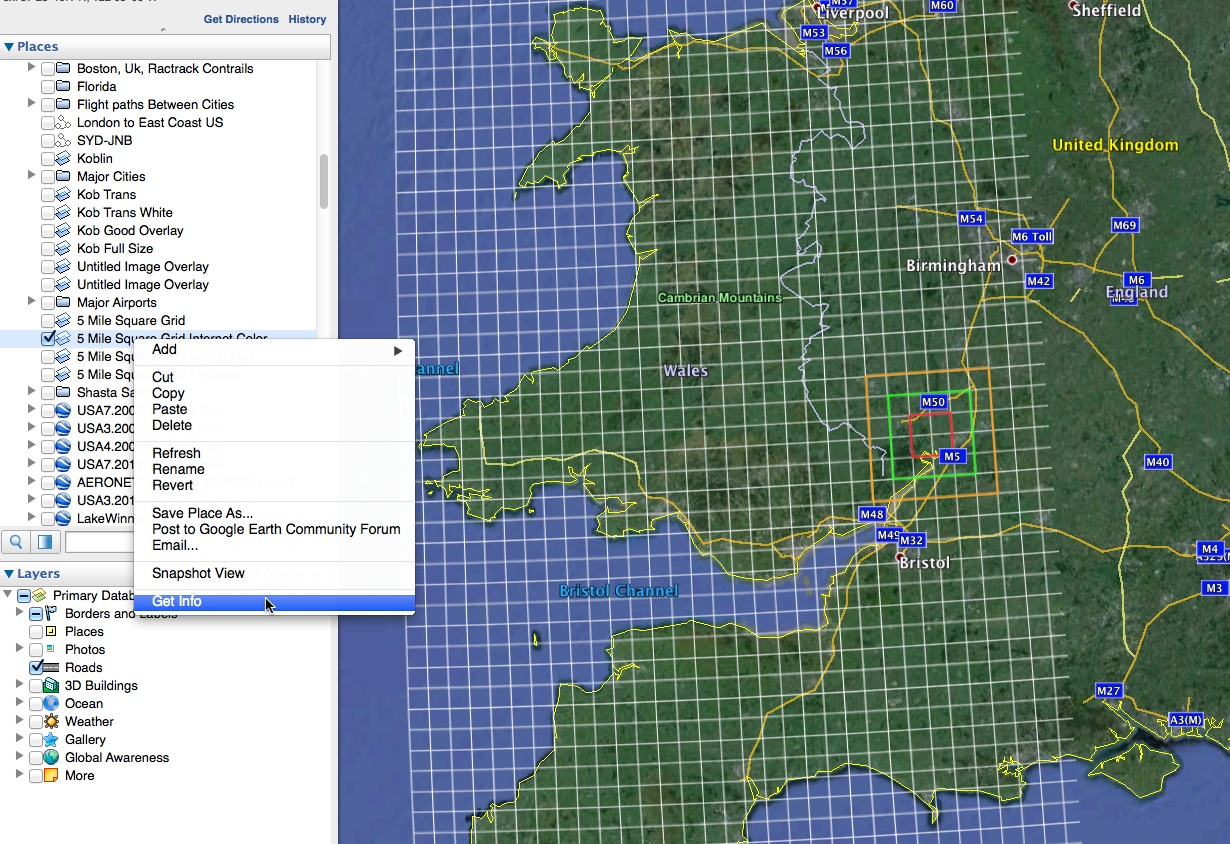Viewport: 1230px width, 844px height.
Task: Uncheck the Roads layer checkbox
Action: [37, 667]
